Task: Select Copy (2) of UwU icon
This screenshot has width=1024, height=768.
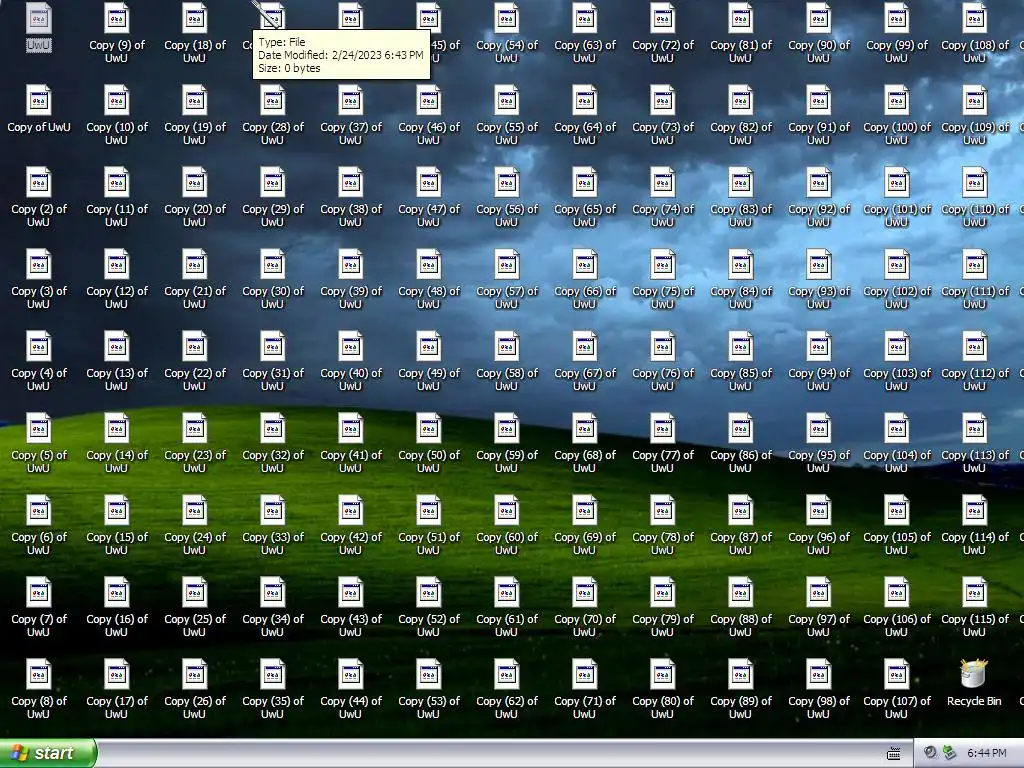Action: pyautogui.click(x=39, y=183)
